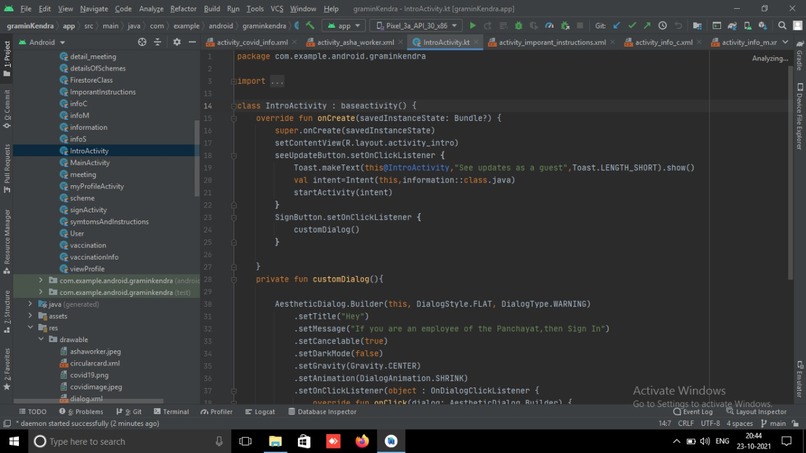Open the Event Log
Image resolution: width=806 pixels, height=453 pixels.
693,411
